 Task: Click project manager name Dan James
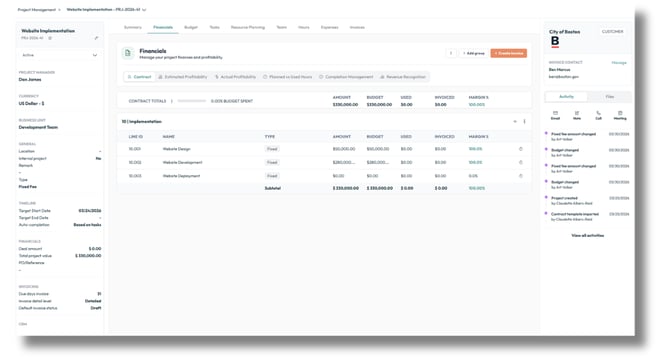tap(30, 79)
